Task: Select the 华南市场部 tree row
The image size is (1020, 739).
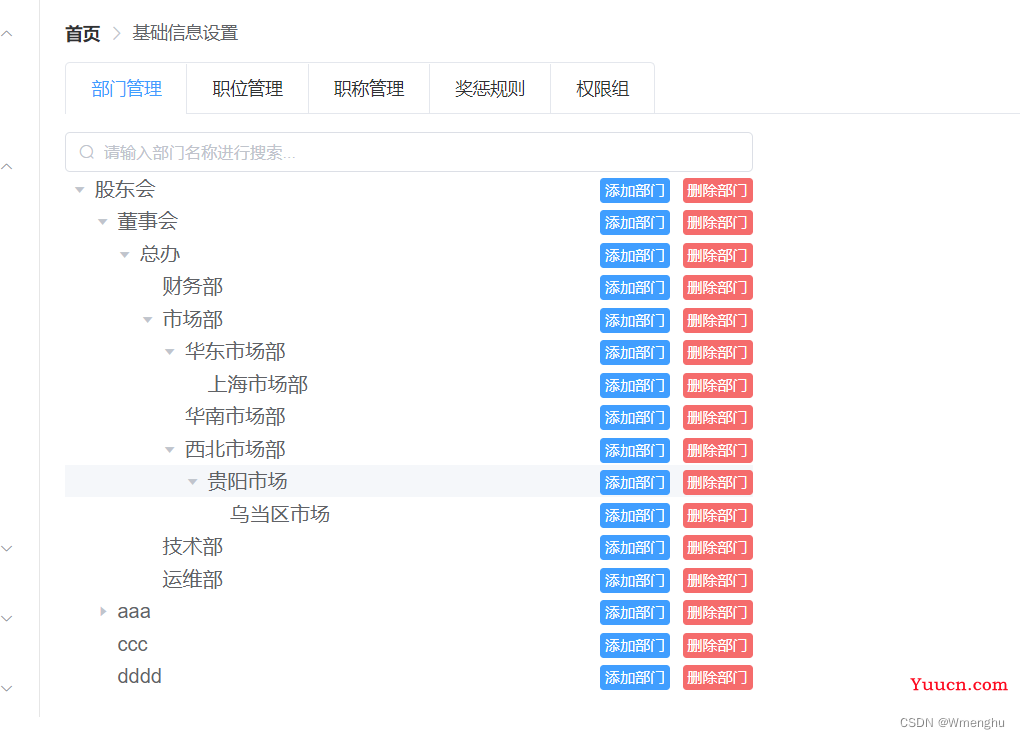Action: tap(409, 417)
